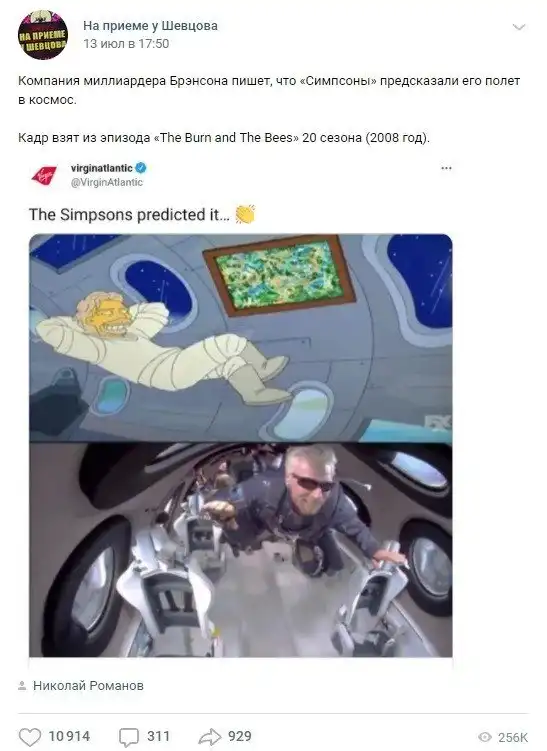Click the share count 929
Image resolution: width=547 pixels, height=751 pixels.
pyautogui.click(x=239, y=736)
